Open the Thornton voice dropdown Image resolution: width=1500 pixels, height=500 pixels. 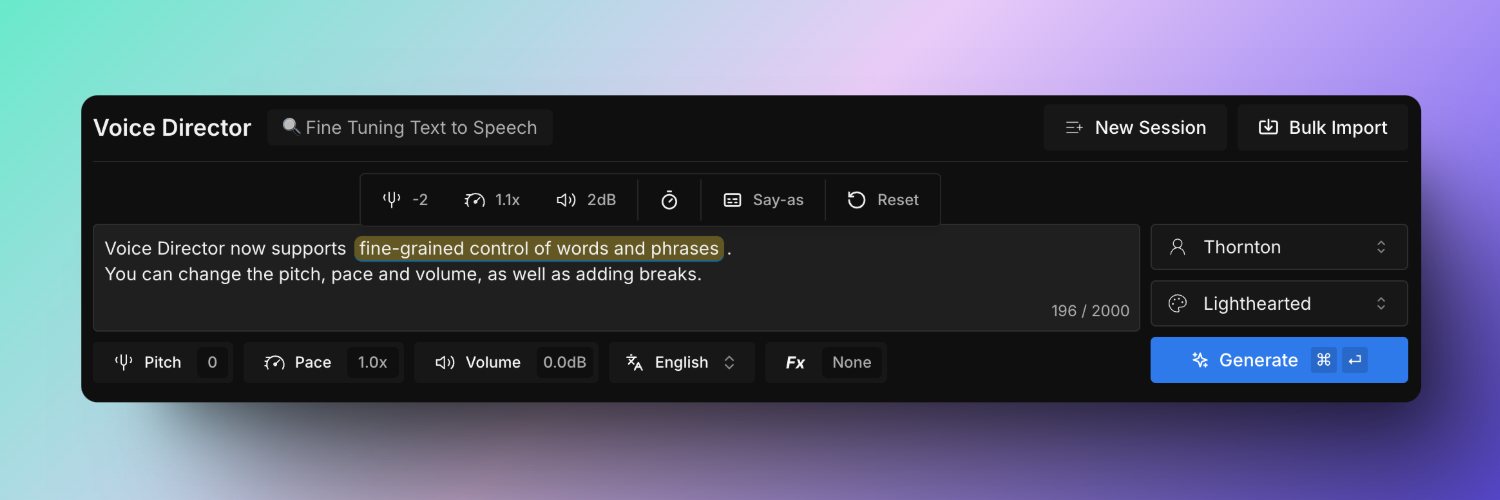pos(1279,247)
